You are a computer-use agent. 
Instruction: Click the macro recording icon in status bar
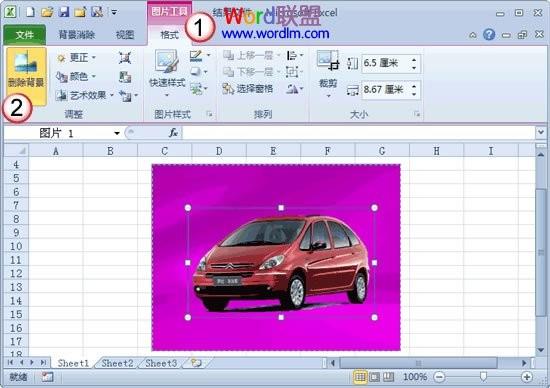(x=47, y=377)
